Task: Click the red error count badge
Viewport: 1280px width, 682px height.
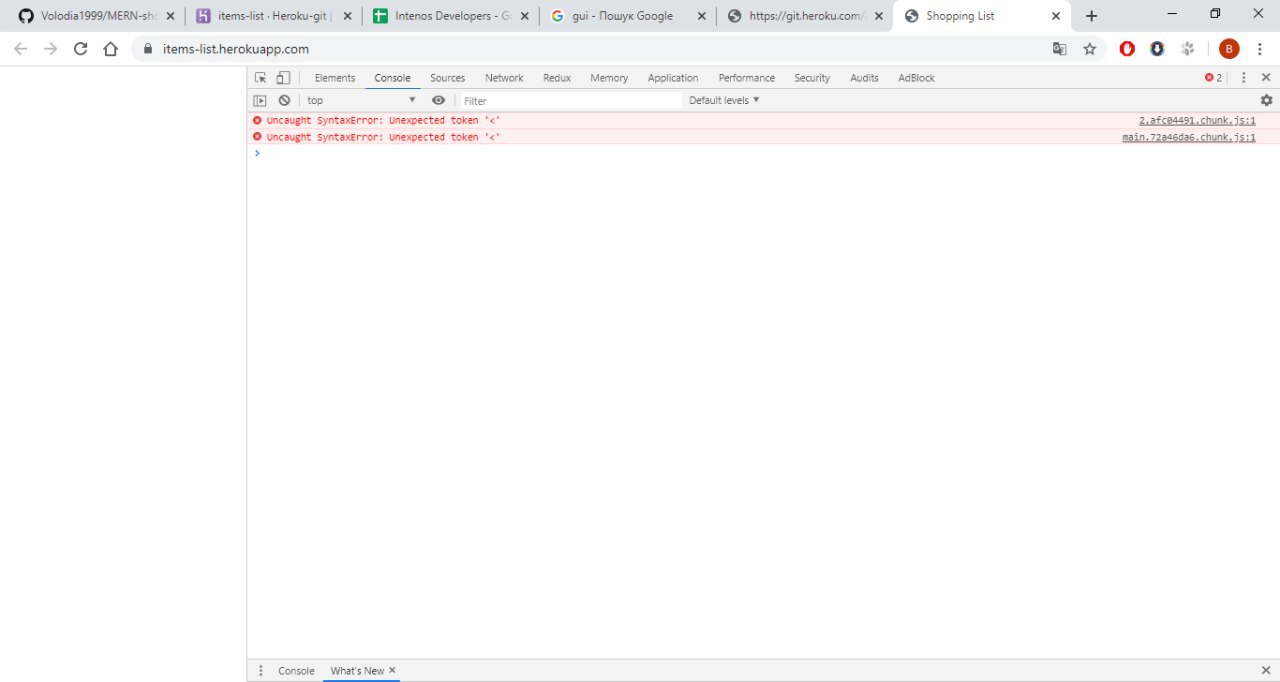Action: pos(1213,78)
